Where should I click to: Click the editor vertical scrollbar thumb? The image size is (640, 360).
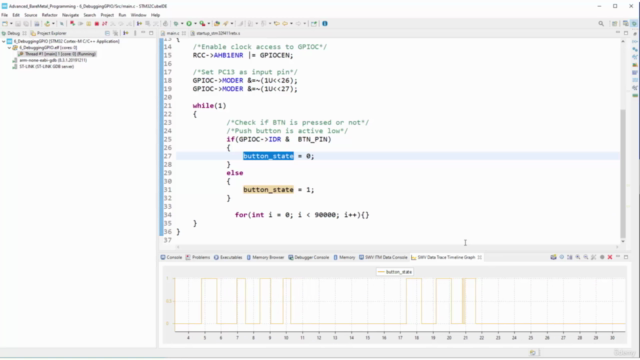622,173
